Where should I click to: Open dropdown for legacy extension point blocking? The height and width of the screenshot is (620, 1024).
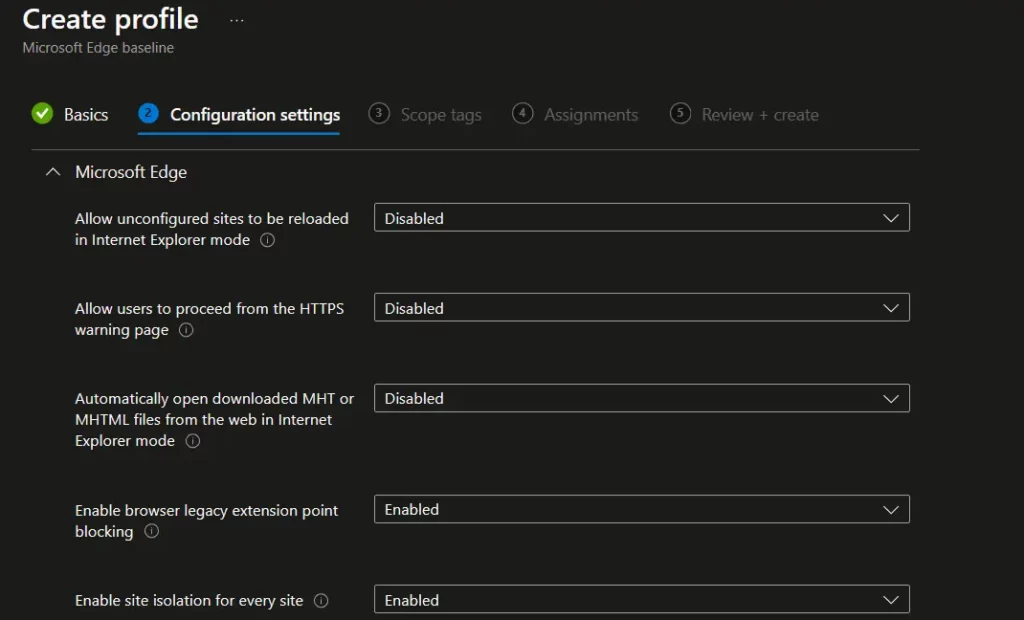(x=641, y=510)
